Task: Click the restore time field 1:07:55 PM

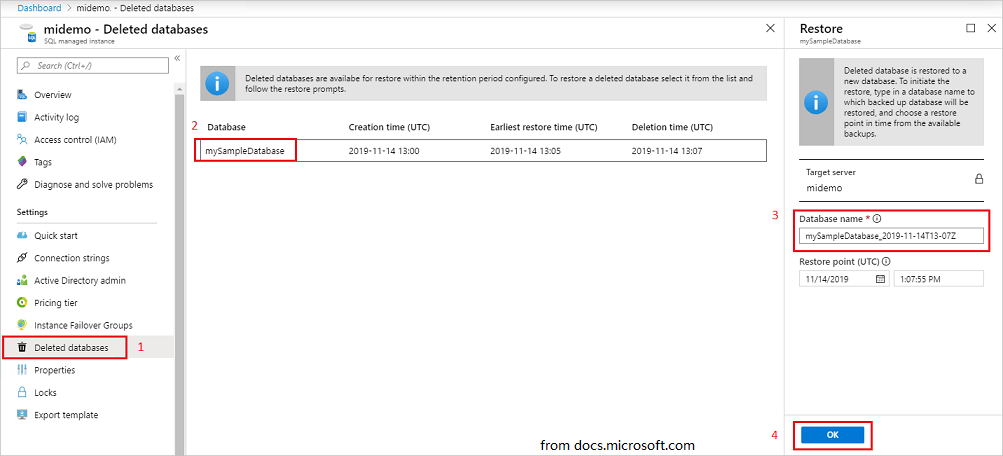Action: (x=938, y=279)
